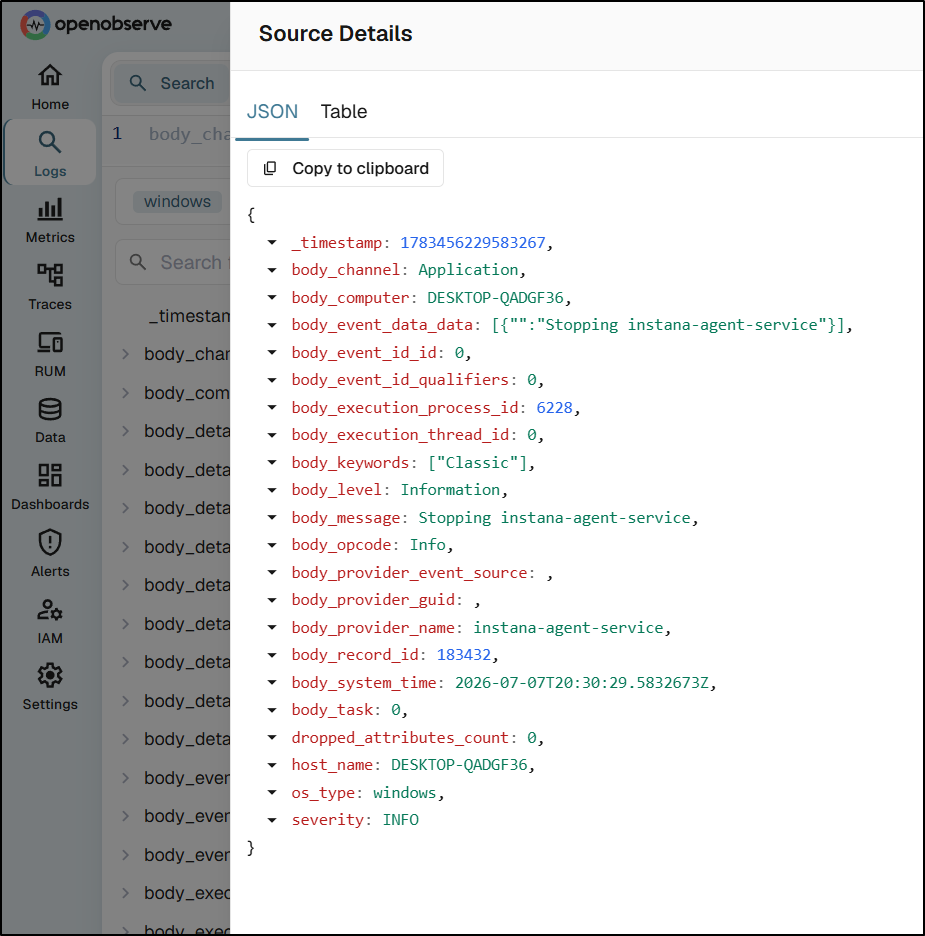925x936 pixels.
Task: Open the Metrics section icon
Action: click(50, 209)
